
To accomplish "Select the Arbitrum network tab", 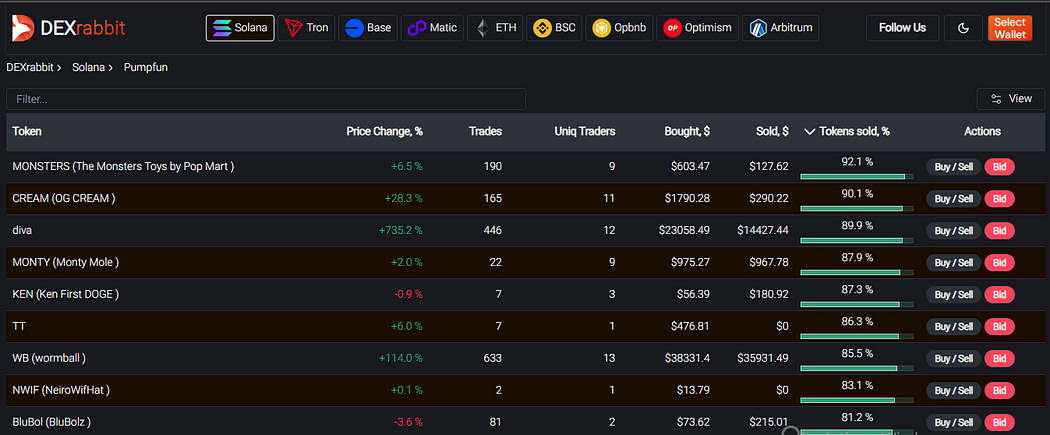I will (780, 28).
